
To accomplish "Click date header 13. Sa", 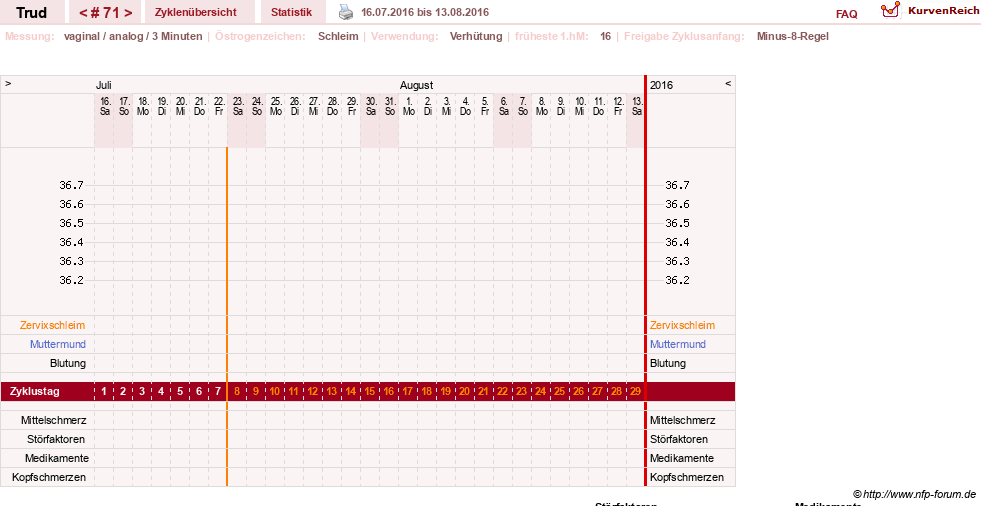I will click(x=636, y=106).
